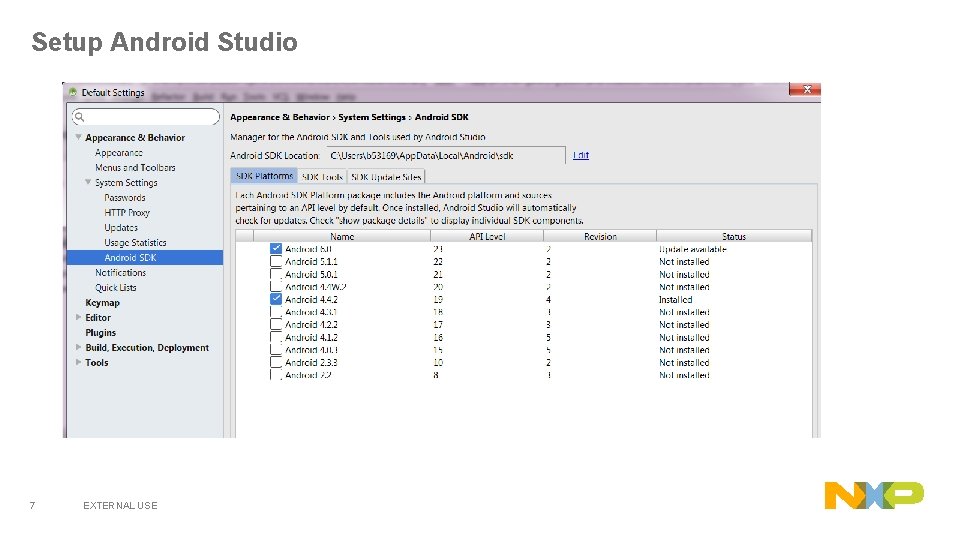Enable the Android 5.1.1 checkbox
This screenshot has width=960, height=540.
pyautogui.click(x=276, y=261)
